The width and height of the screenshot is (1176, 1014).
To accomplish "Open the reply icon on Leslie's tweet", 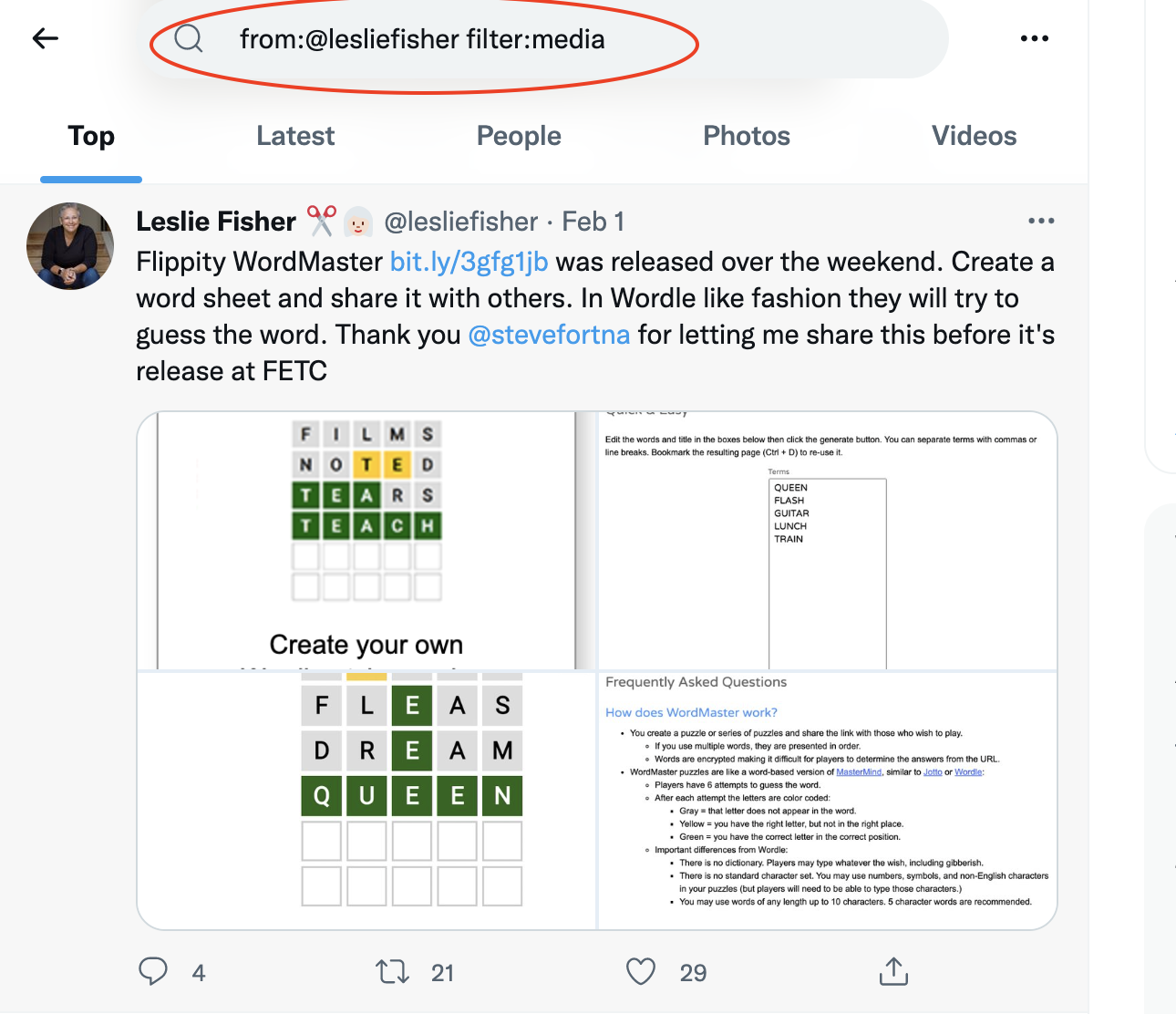I will point(153,972).
